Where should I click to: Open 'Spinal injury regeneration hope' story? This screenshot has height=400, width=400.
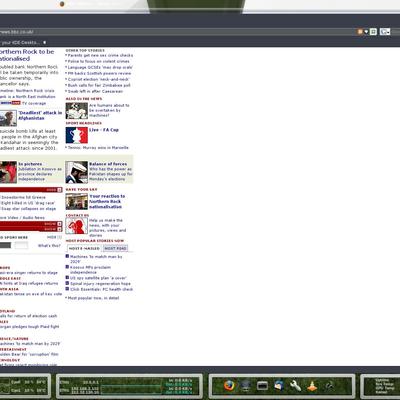(x=100, y=284)
